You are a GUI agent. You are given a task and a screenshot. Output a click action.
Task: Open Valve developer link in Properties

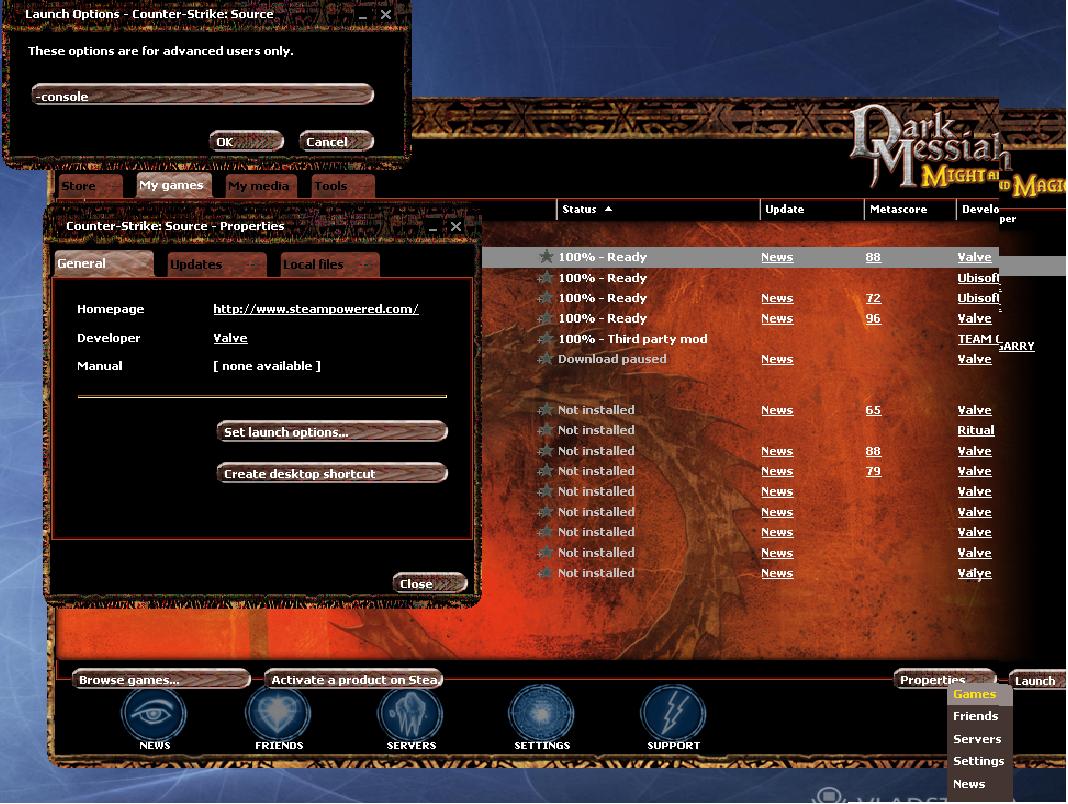click(230, 338)
